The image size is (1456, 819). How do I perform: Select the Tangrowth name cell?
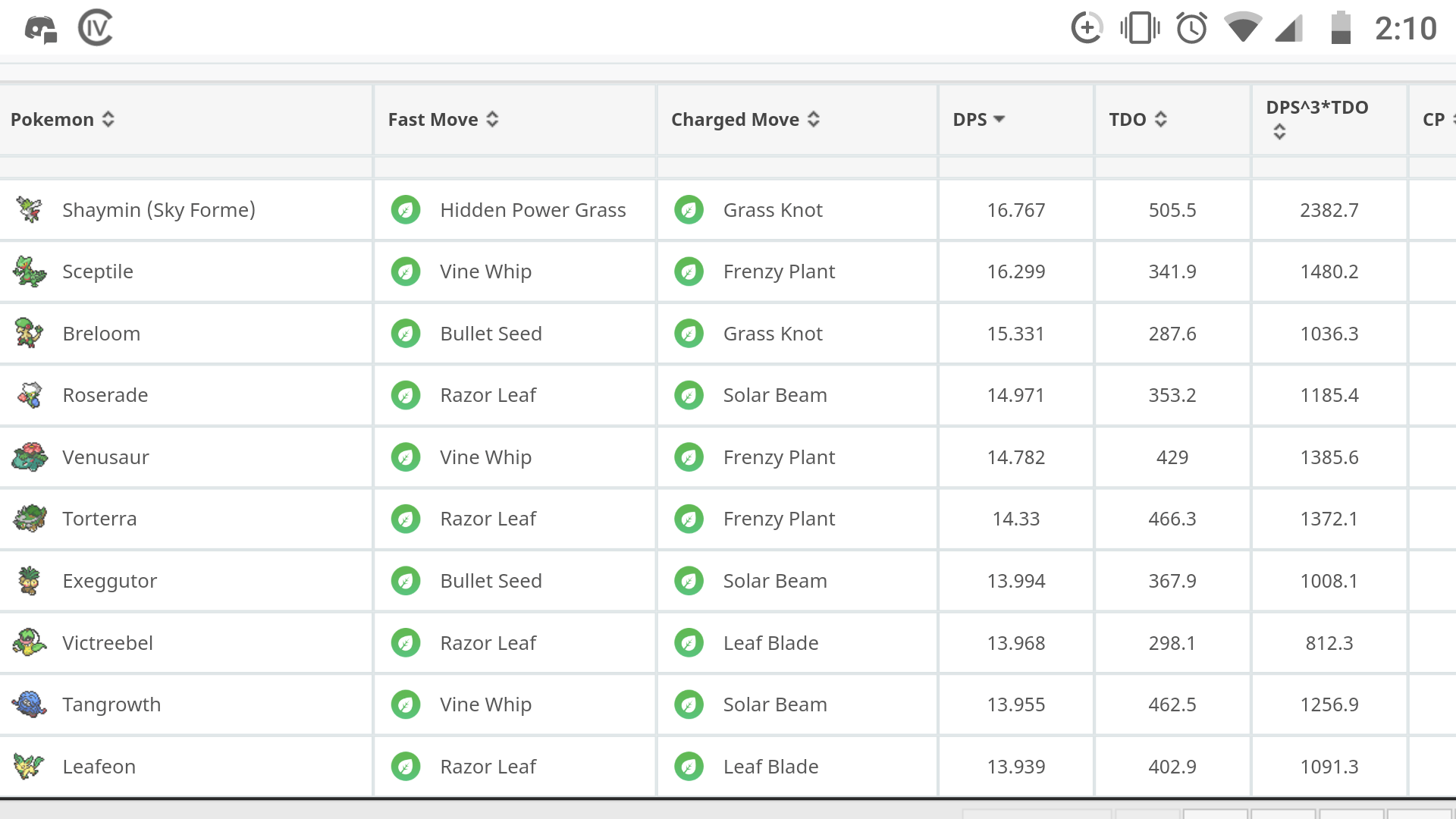pos(111,704)
